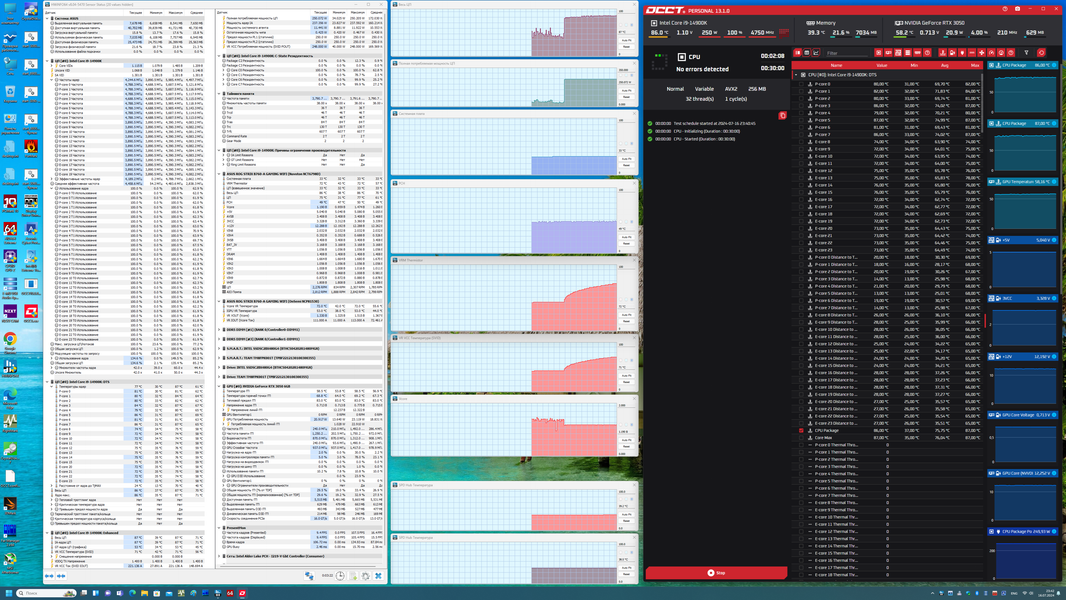
Task: Toggle the fan sensor filter icon in OCCT
Action: point(982,52)
